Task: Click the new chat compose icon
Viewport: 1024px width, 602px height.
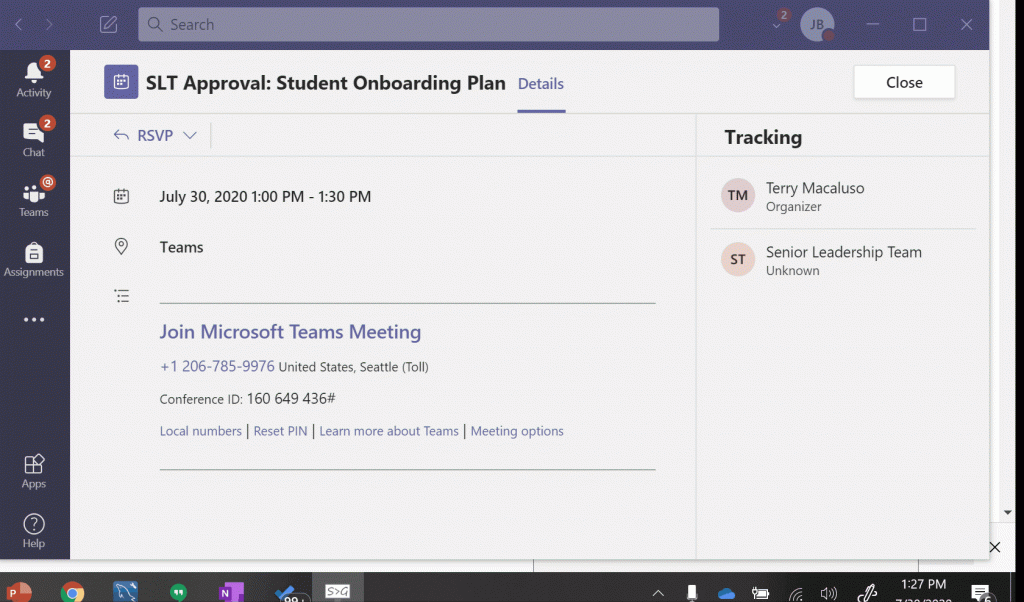Action: 108,24
